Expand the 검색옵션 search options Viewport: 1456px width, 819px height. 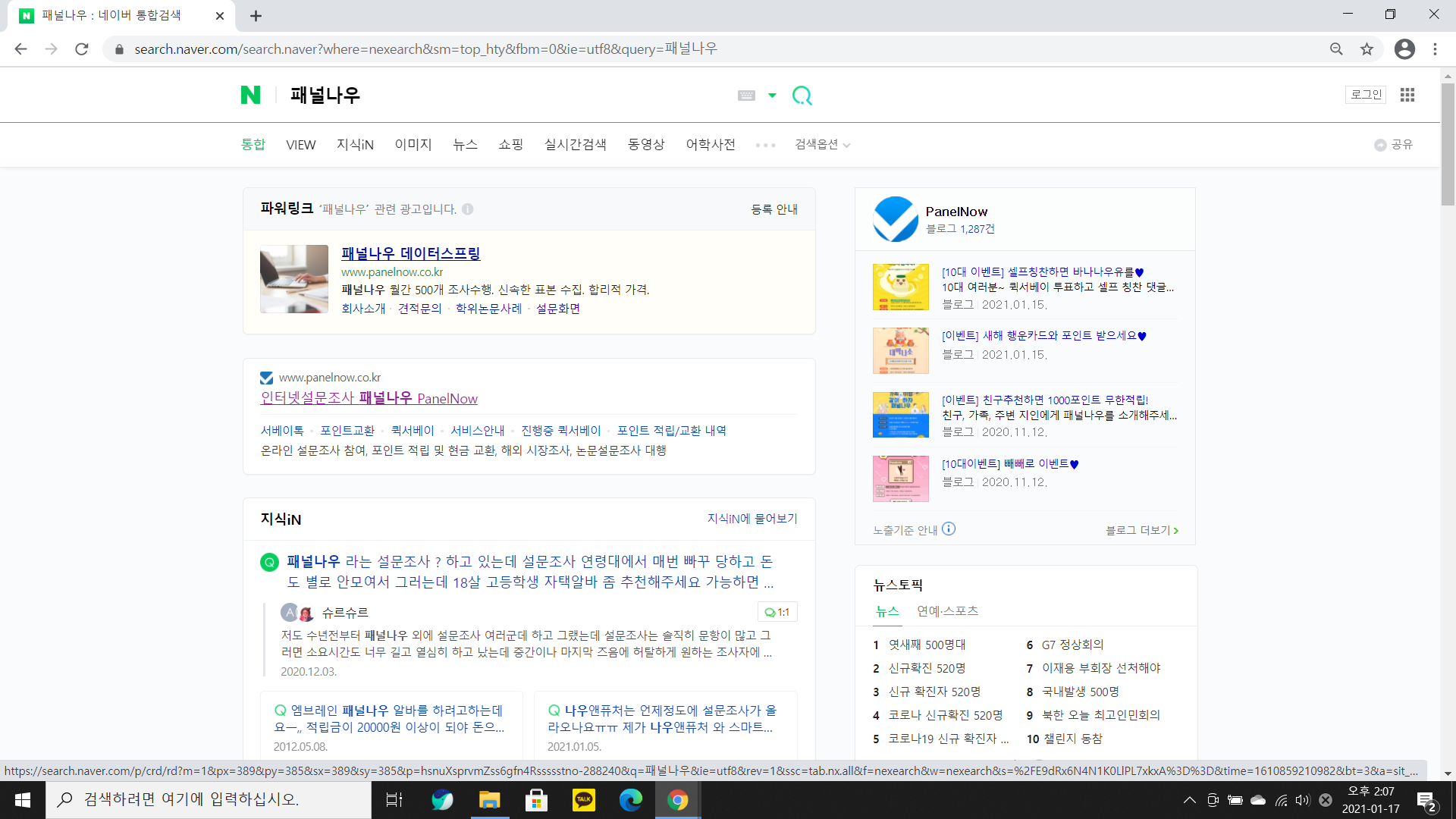(822, 144)
